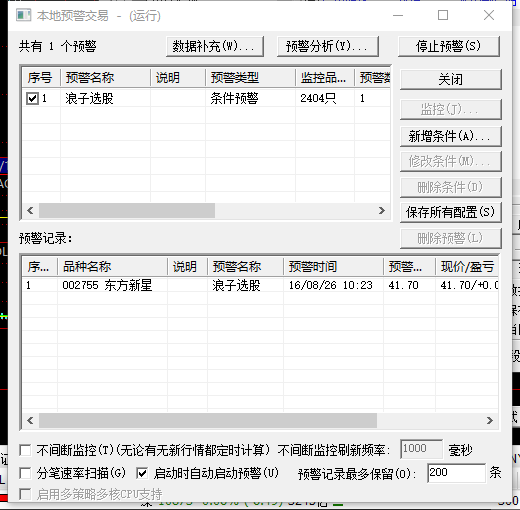Click the disabled 修改条件(M) button
This screenshot has height=510, width=520.
[x=451, y=161]
